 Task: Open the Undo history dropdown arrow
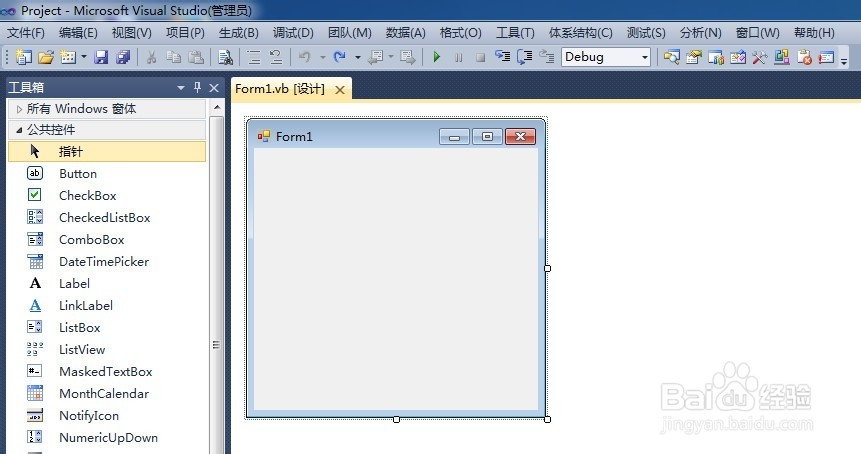(323, 57)
